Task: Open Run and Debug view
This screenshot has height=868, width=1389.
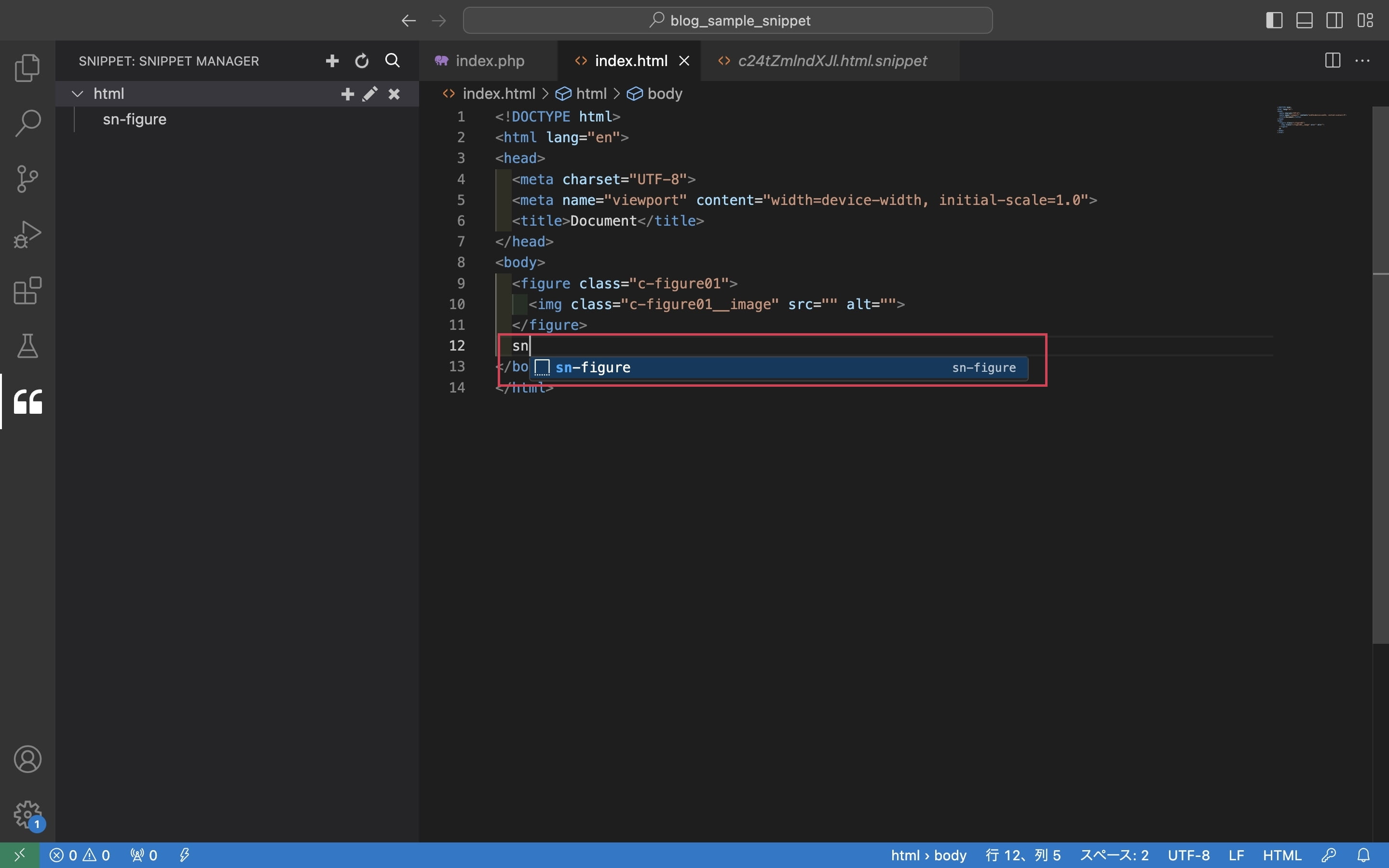Action: tap(27, 234)
